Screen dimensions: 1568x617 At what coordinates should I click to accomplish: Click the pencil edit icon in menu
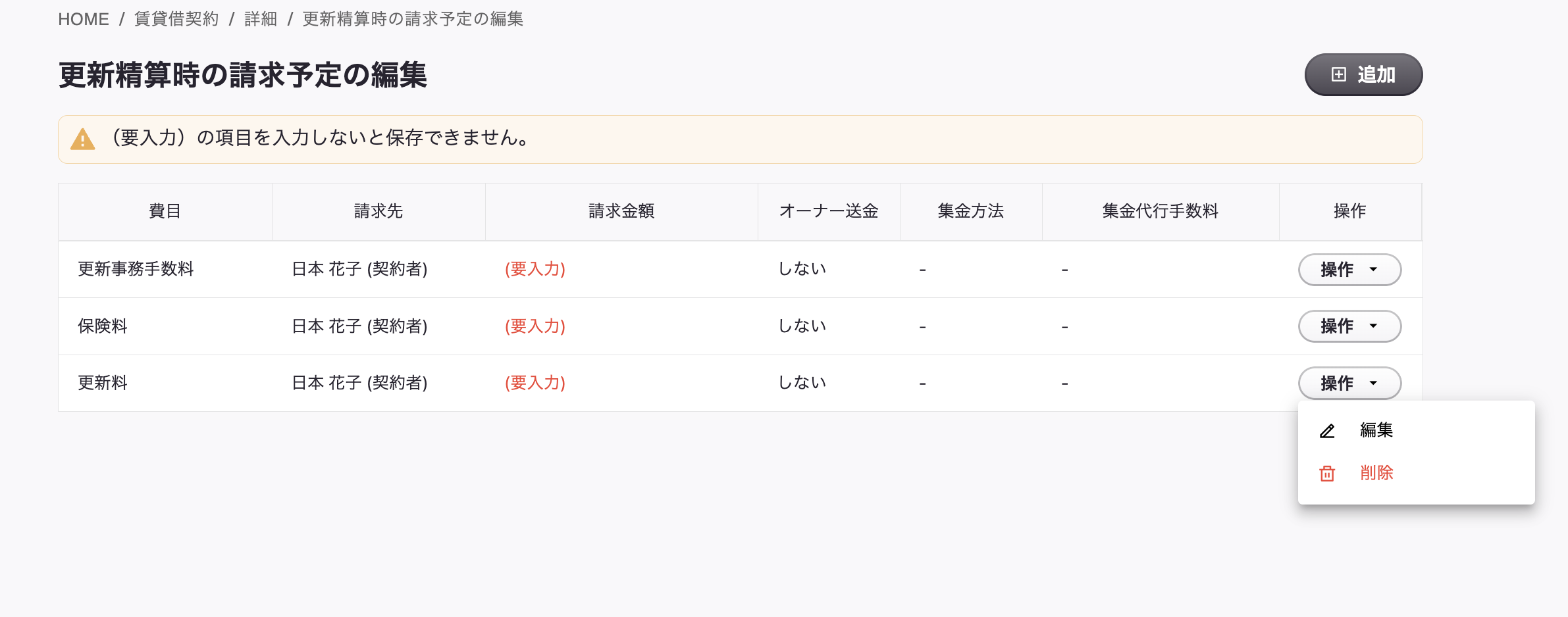pyautogui.click(x=1327, y=431)
